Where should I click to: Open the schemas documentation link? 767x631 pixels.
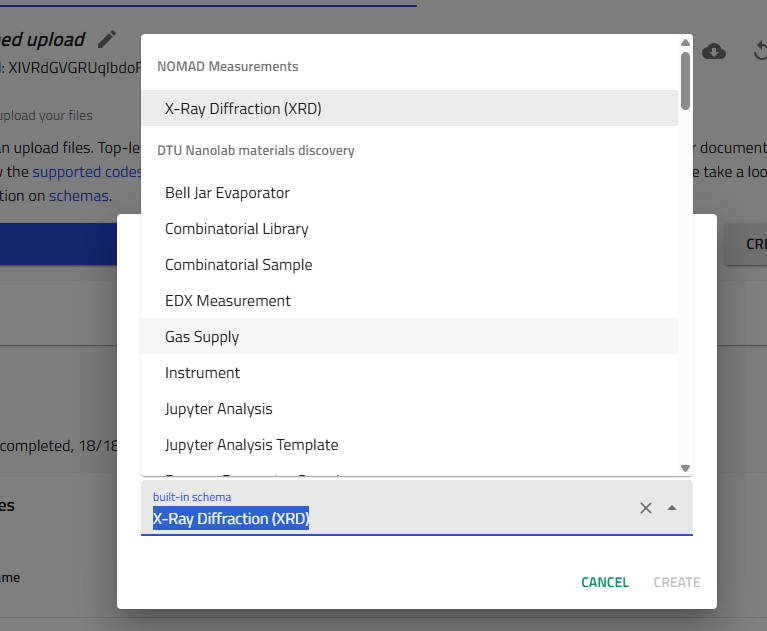point(78,196)
